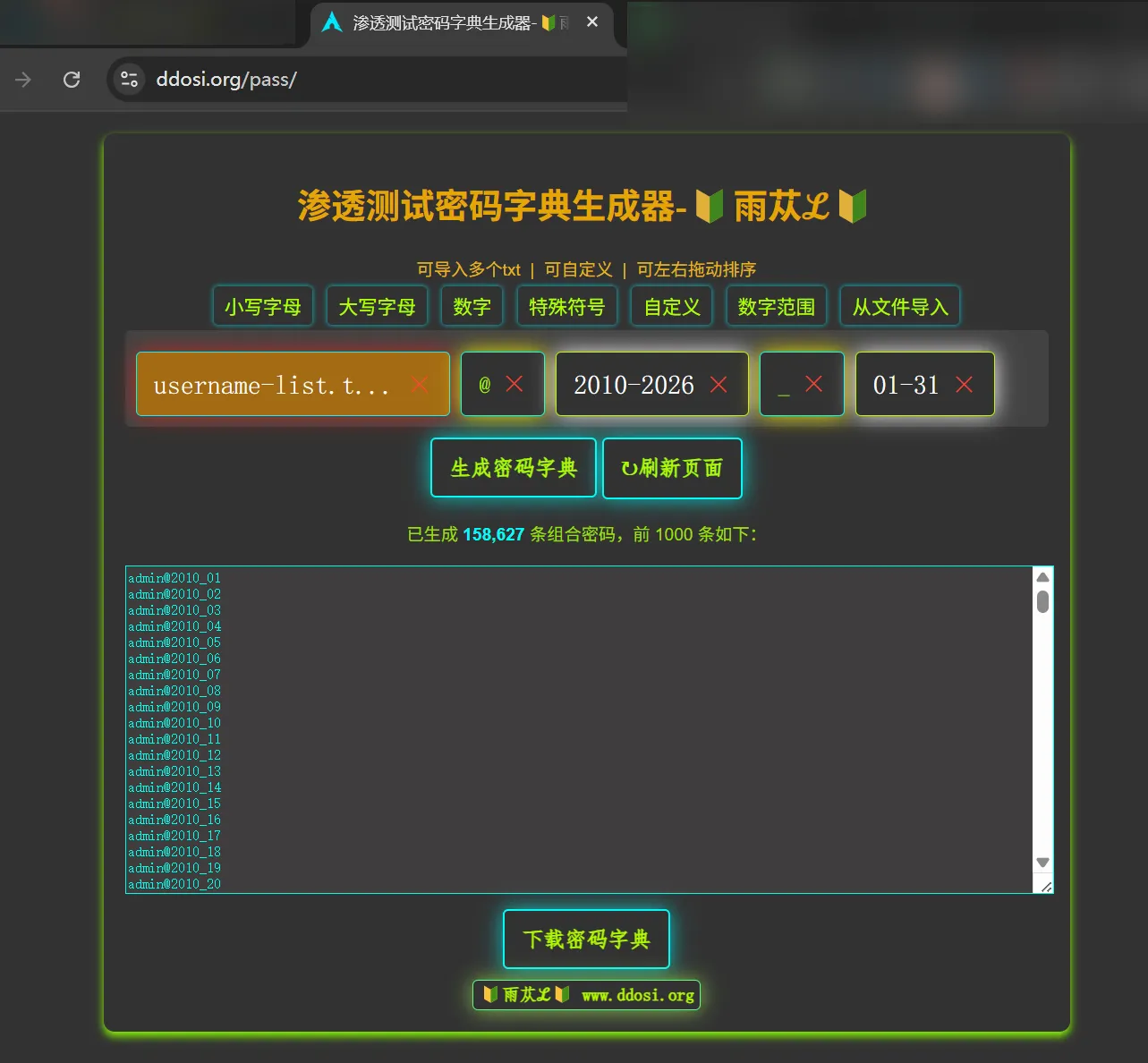This screenshot has width=1148, height=1063.
Task: Delete the underscore chip via its X
Action: [x=813, y=384]
